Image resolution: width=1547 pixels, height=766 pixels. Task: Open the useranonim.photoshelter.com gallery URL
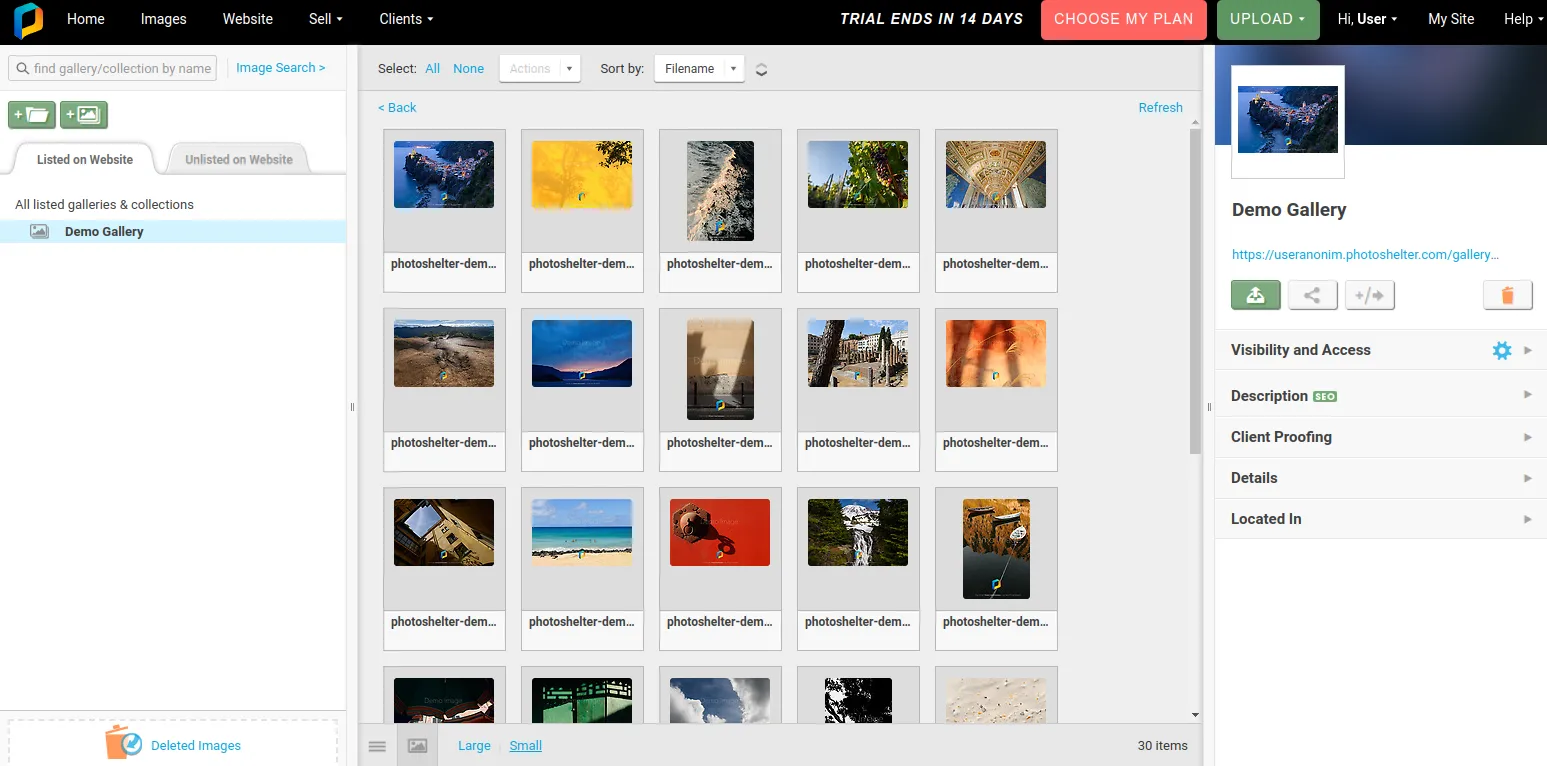1365,255
